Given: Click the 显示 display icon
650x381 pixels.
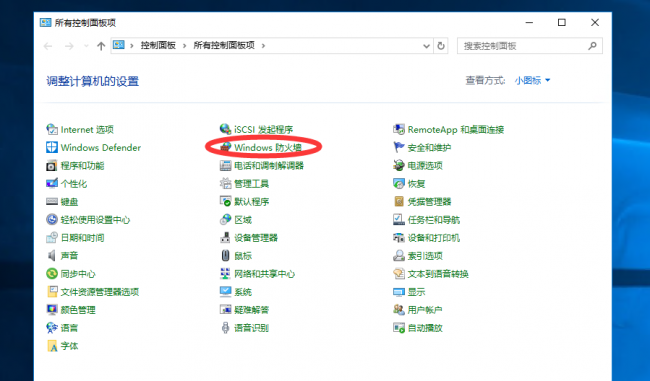Looking at the screenshot, I should tap(399, 292).
